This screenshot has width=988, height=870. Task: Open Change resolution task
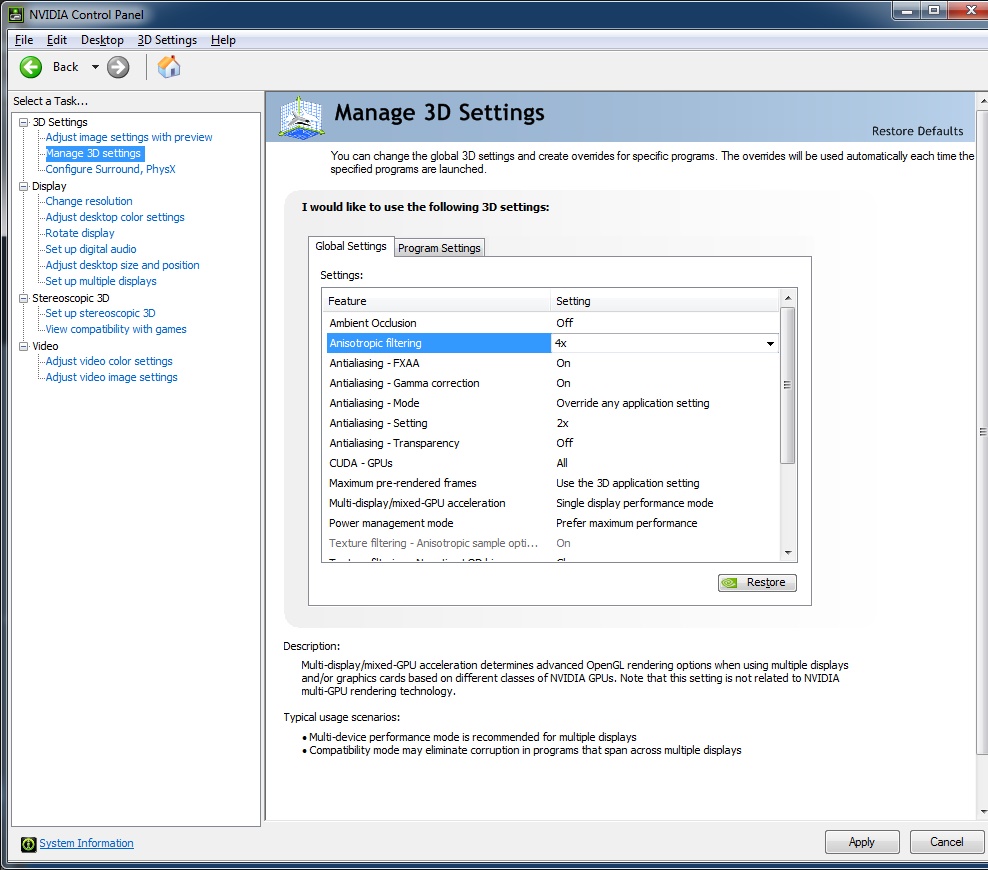coord(89,201)
